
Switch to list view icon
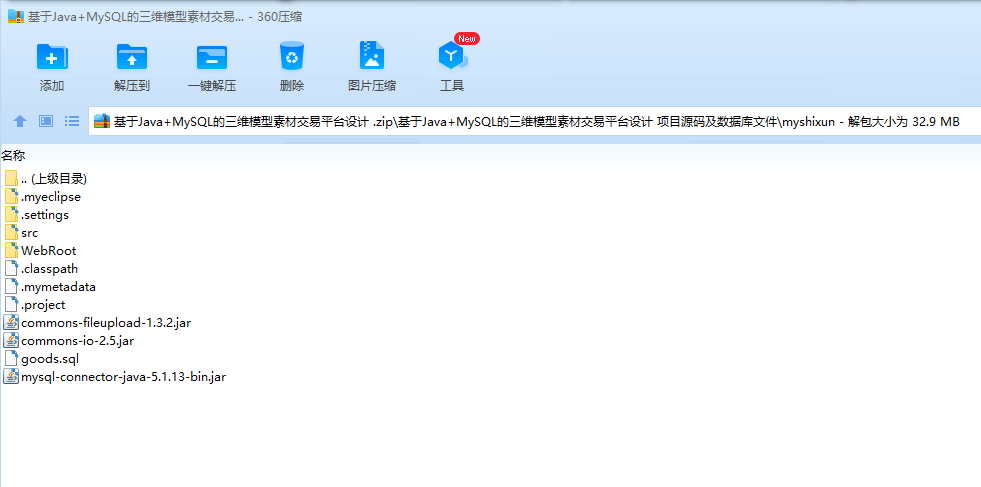(x=73, y=121)
